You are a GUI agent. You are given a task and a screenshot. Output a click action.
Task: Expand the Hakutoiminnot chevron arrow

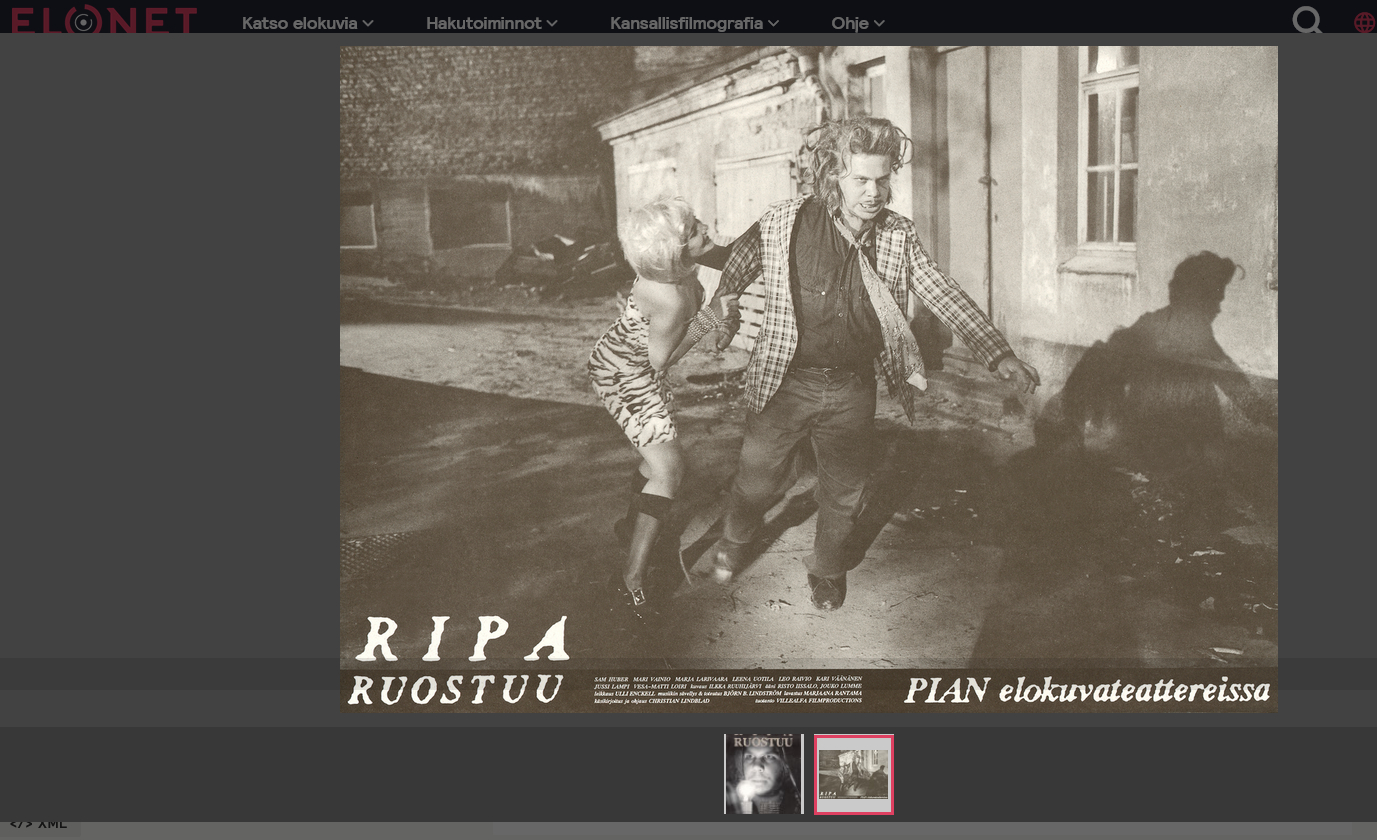(552, 23)
